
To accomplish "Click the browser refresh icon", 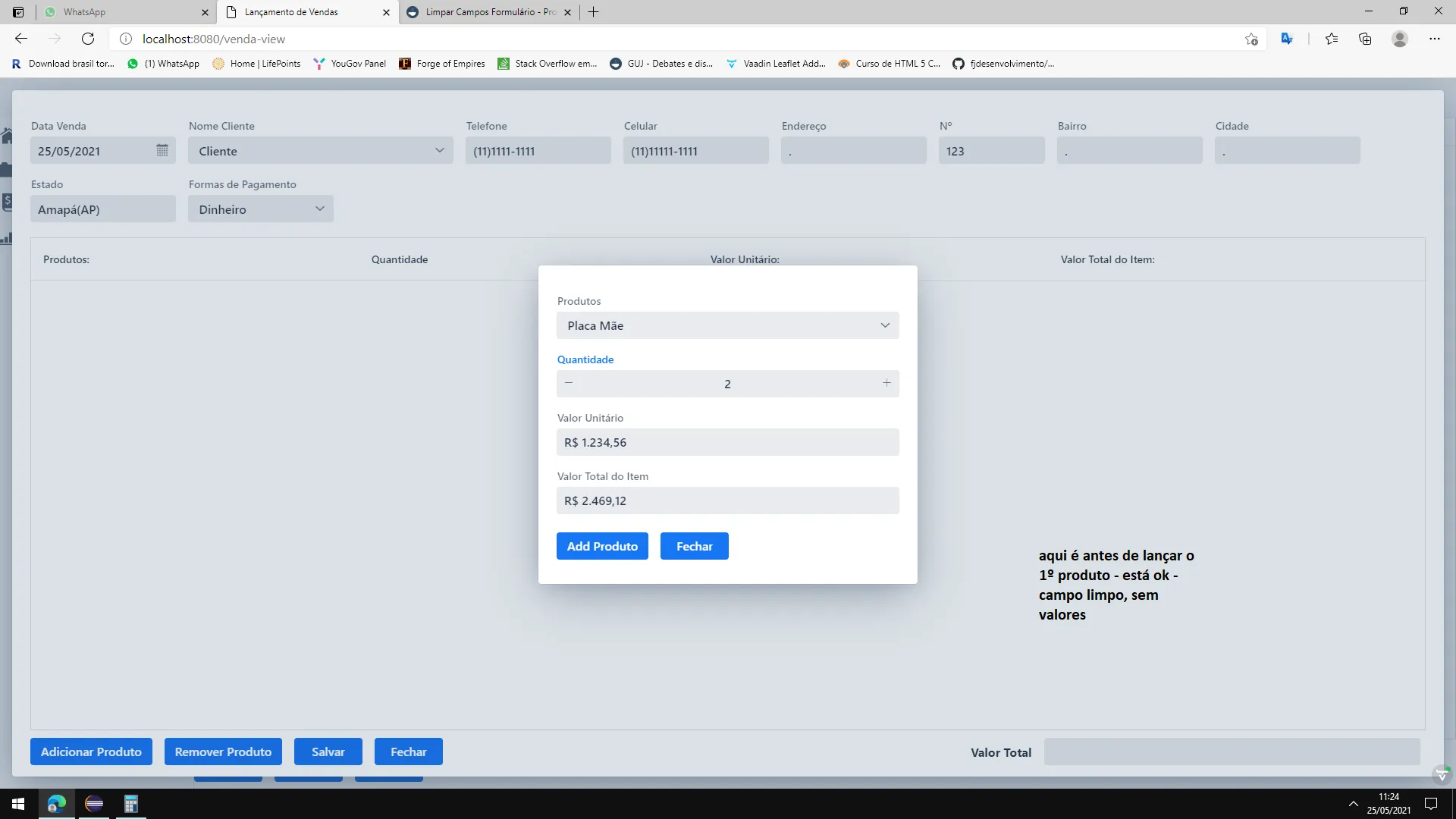I will [x=88, y=39].
